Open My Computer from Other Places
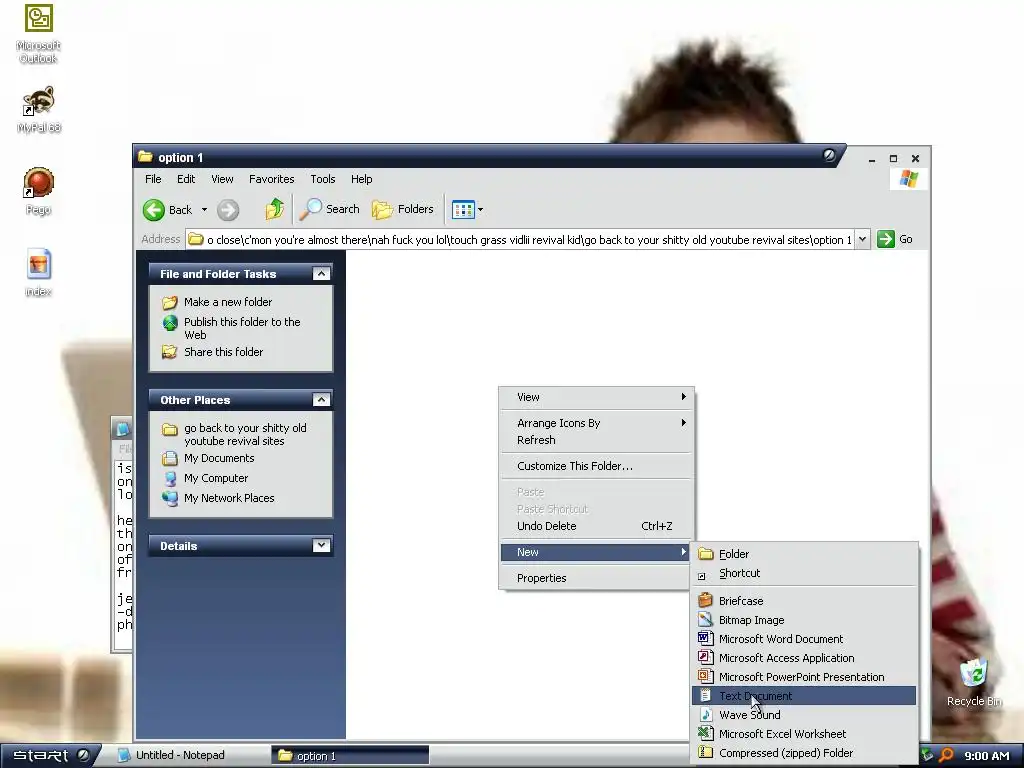 (216, 478)
